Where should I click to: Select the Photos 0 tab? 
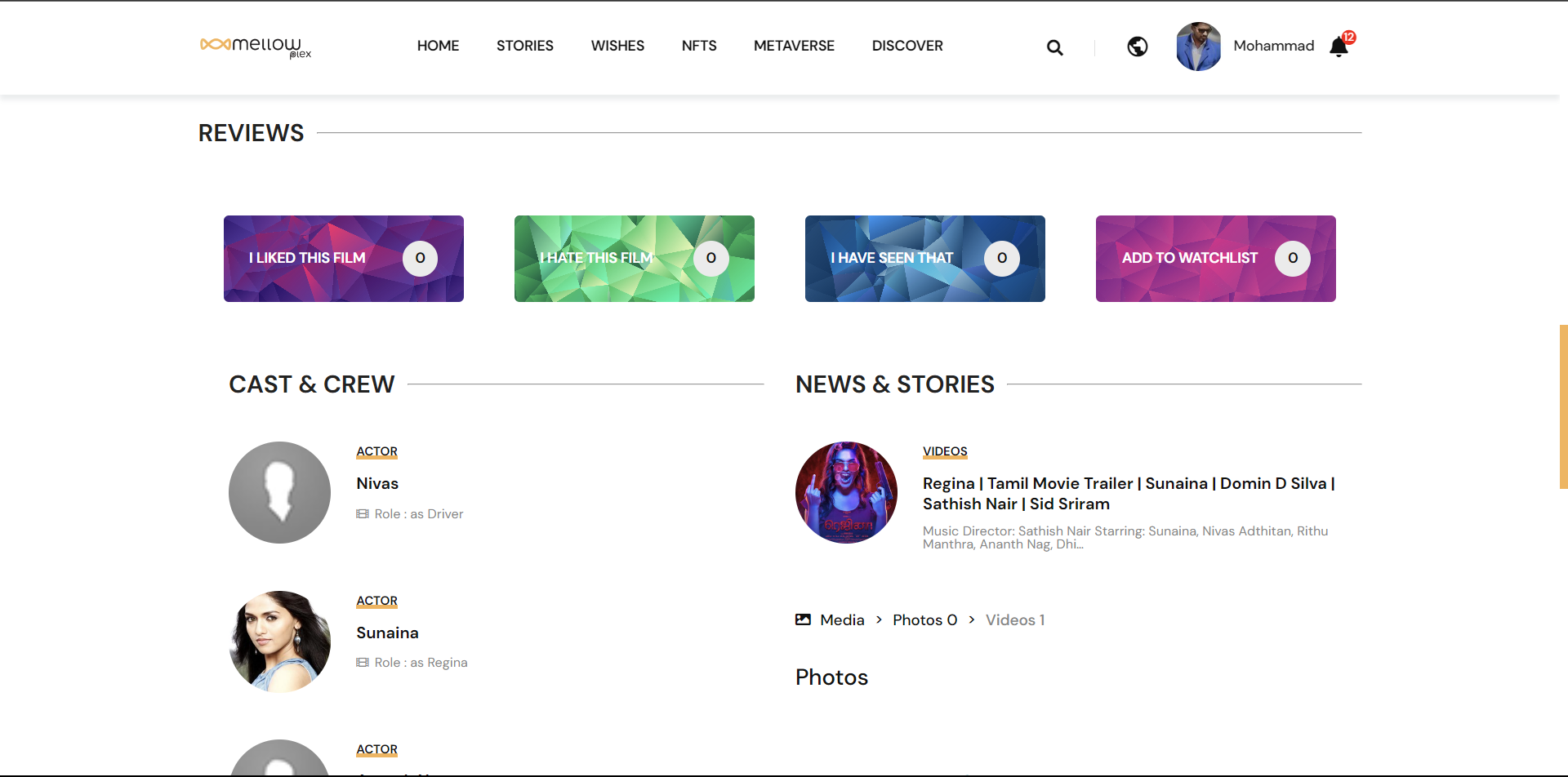click(x=924, y=620)
